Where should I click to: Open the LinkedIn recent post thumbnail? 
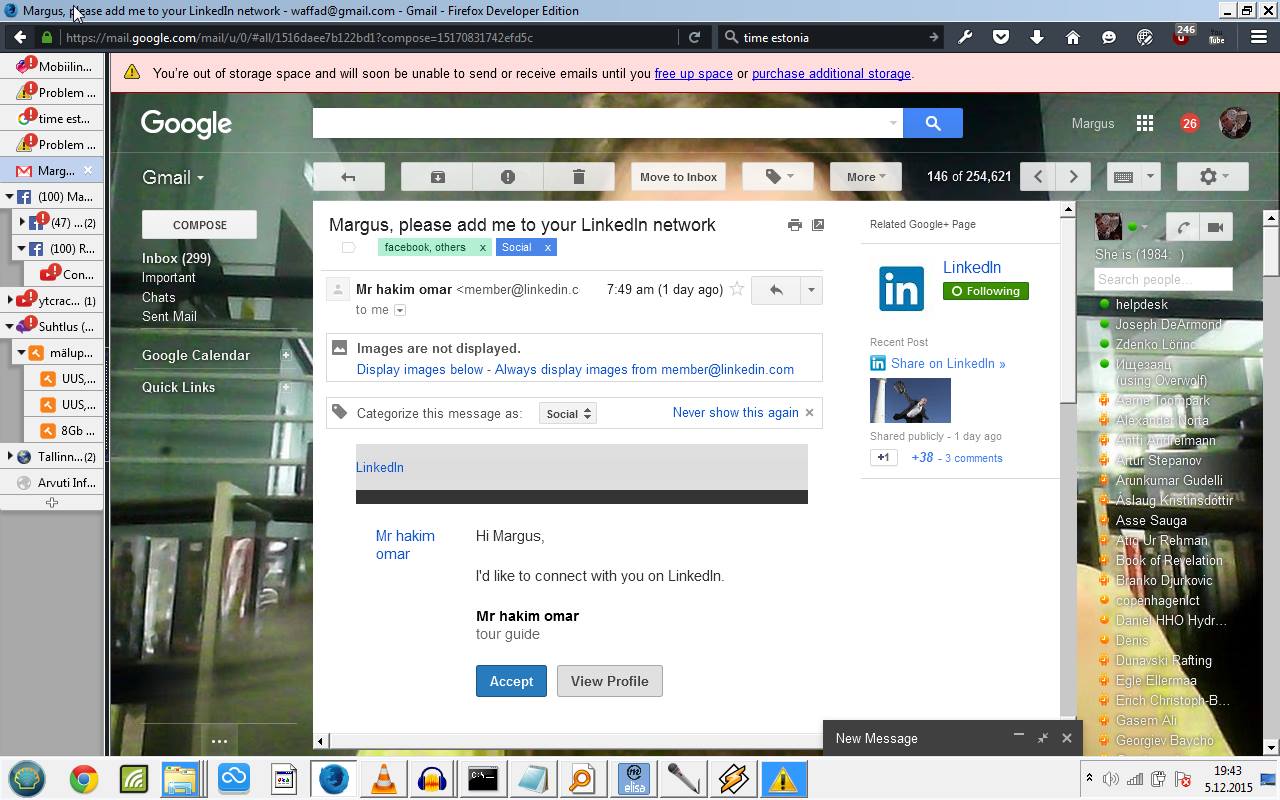click(x=910, y=401)
